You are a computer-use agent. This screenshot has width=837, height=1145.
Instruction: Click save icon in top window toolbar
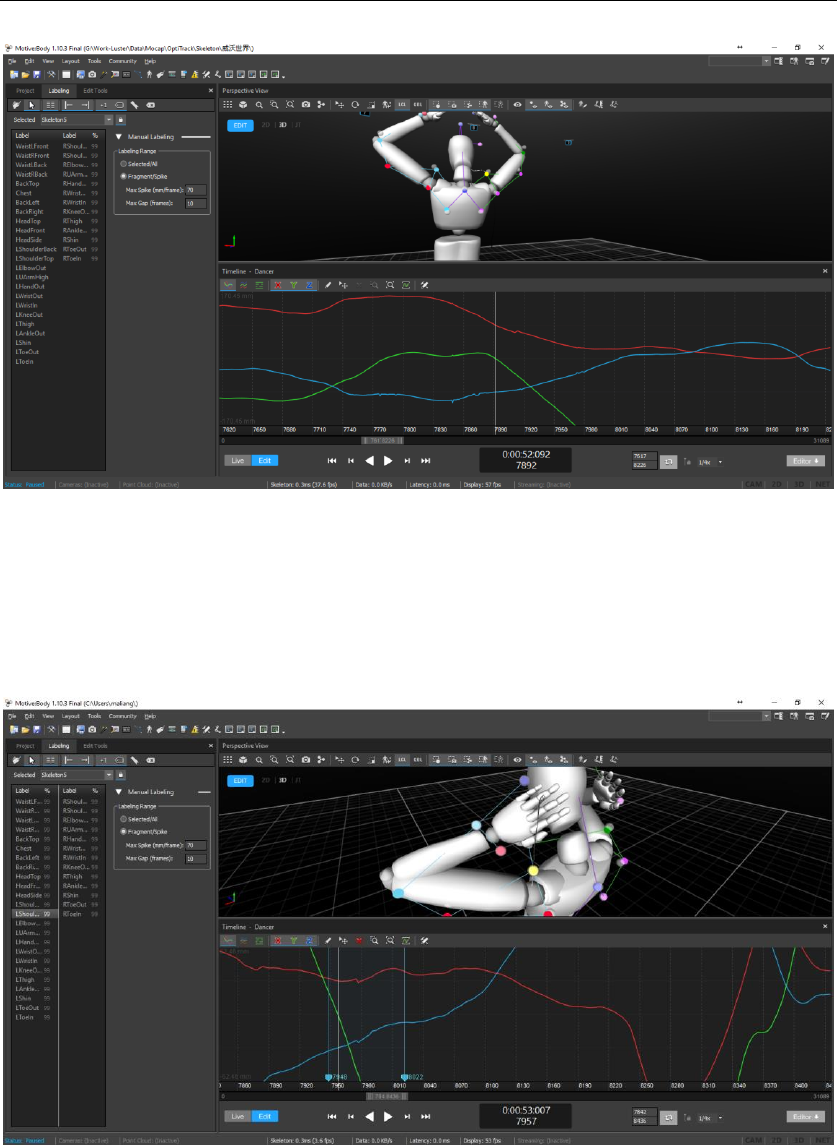coord(37,74)
